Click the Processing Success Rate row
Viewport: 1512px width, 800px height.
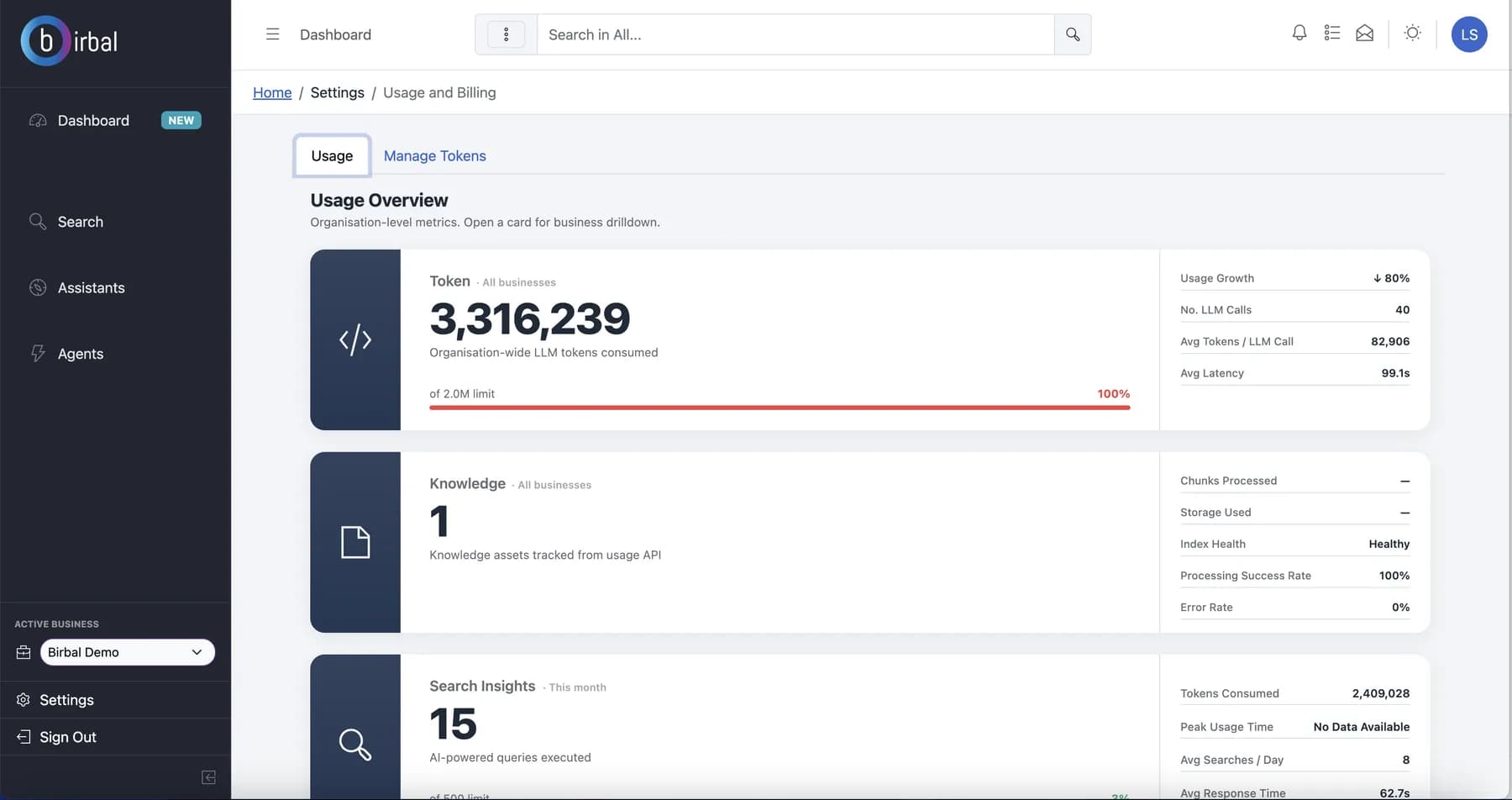1294,576
